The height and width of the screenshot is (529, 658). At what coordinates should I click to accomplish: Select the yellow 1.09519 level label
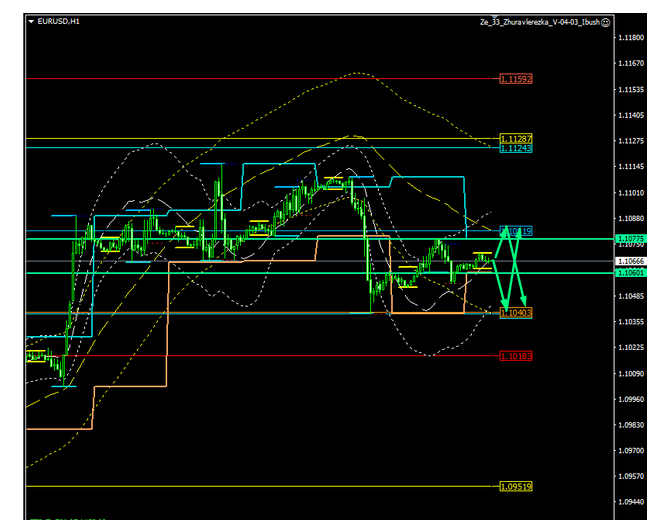point(515,486)
